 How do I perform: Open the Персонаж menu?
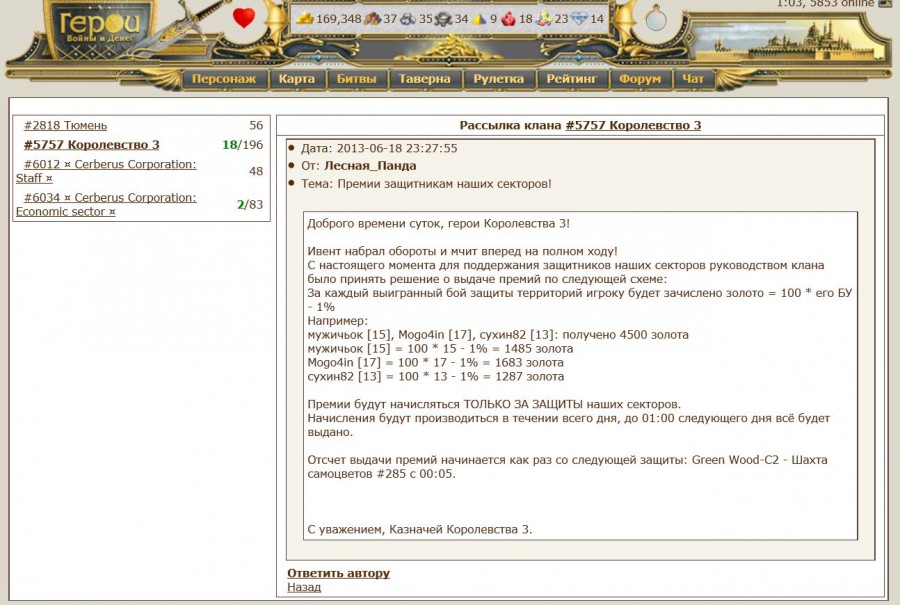pos(223,79)
